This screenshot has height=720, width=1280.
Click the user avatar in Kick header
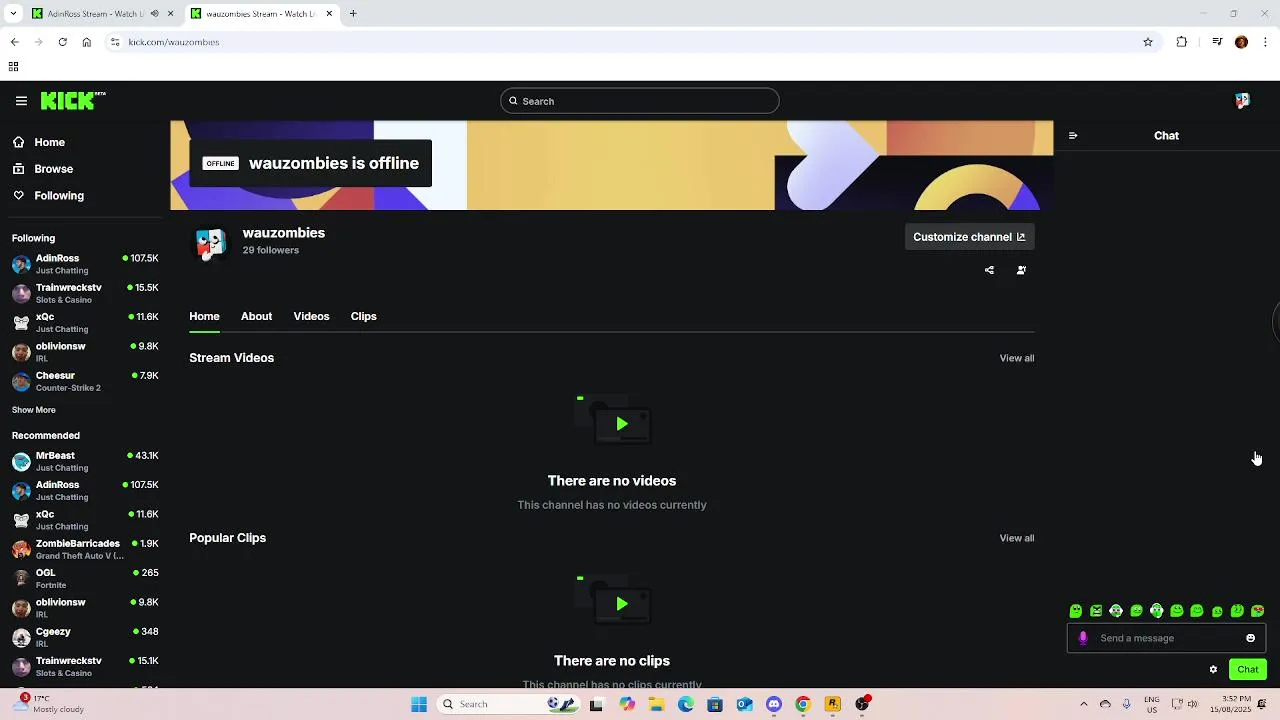1242,101
